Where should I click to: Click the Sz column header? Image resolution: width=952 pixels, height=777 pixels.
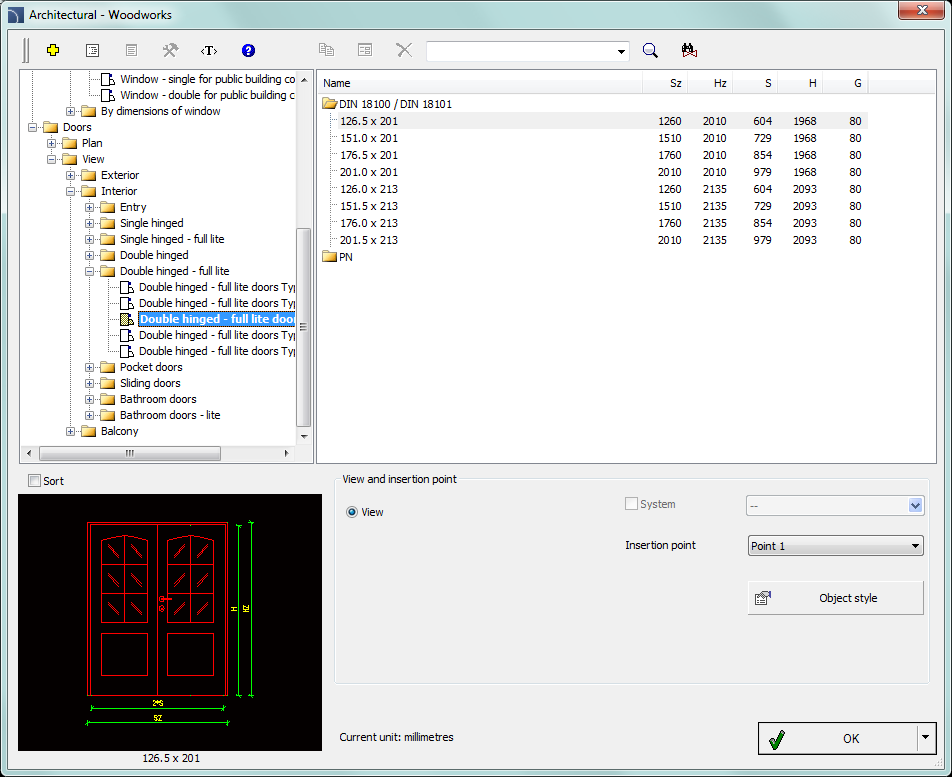665,83
